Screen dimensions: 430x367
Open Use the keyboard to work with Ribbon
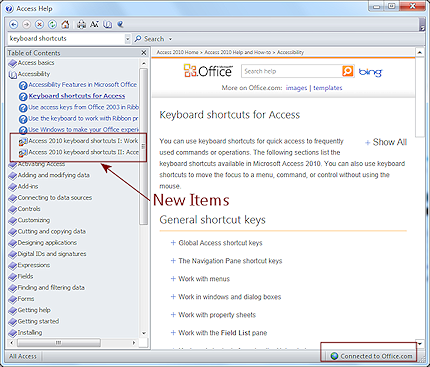click(x=79, y=119)
